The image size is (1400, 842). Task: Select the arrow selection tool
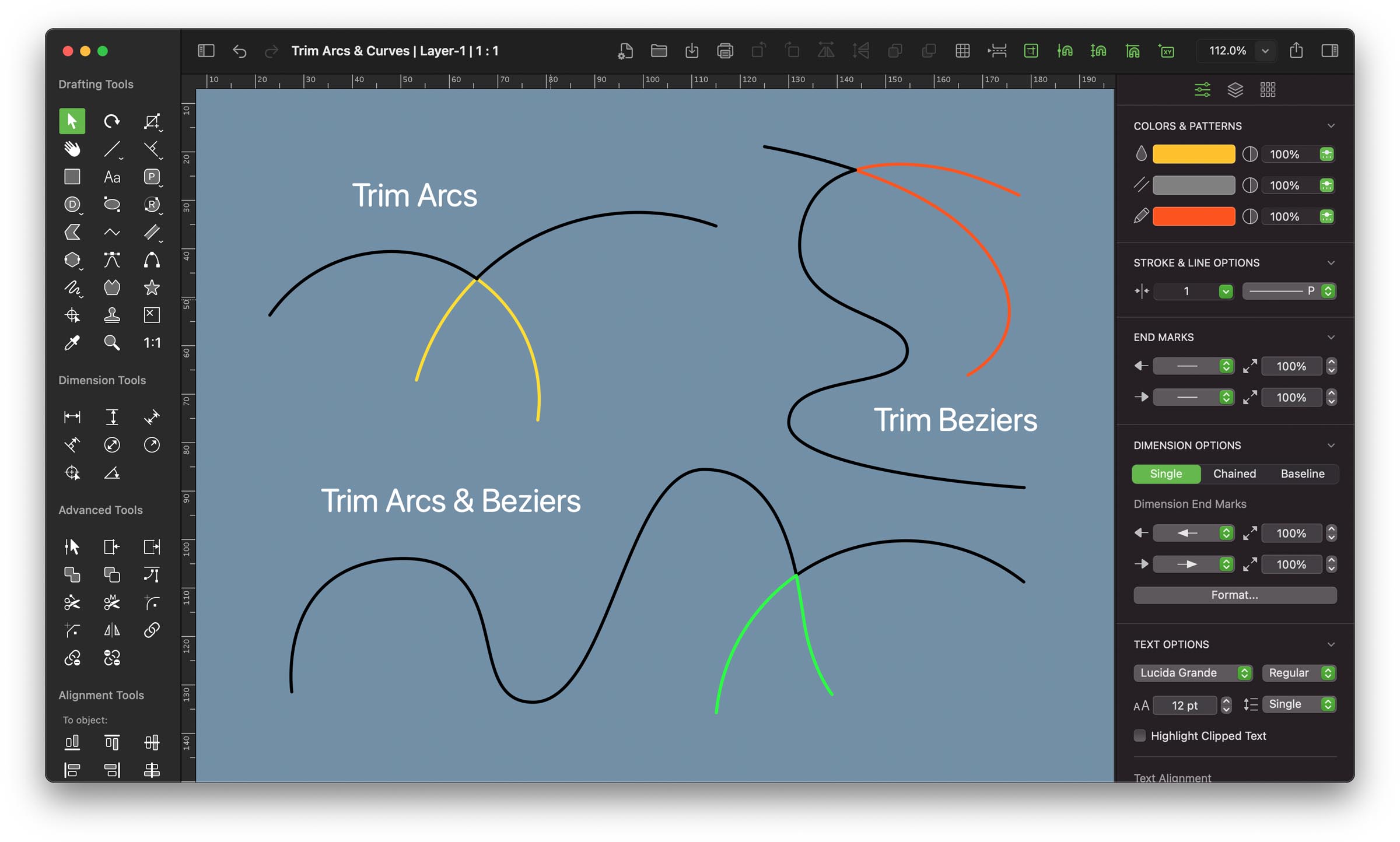pos(72,121)
